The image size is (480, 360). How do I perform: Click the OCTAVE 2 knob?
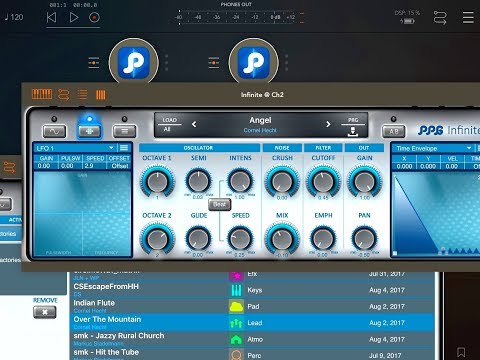[x=157, y=239]
